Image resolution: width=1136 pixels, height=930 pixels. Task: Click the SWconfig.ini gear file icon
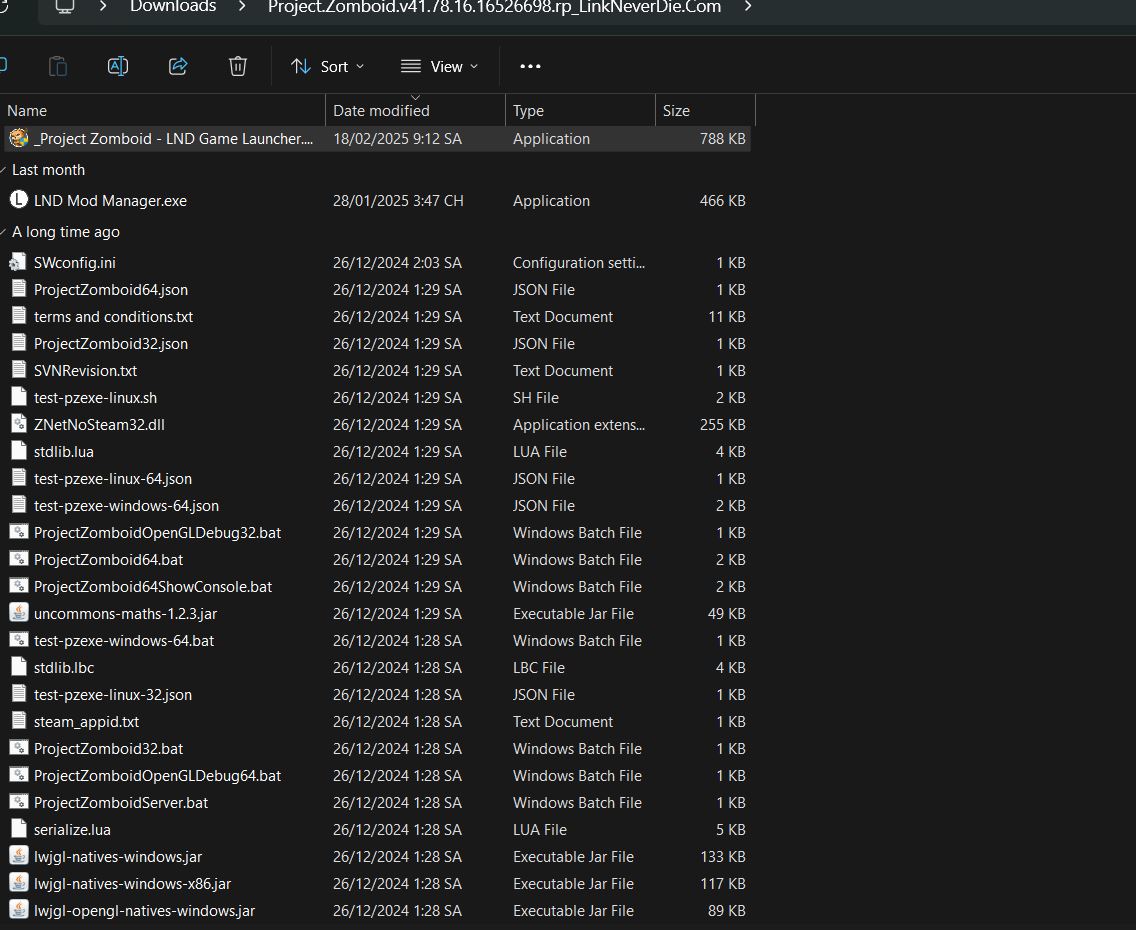coord(18,262)
